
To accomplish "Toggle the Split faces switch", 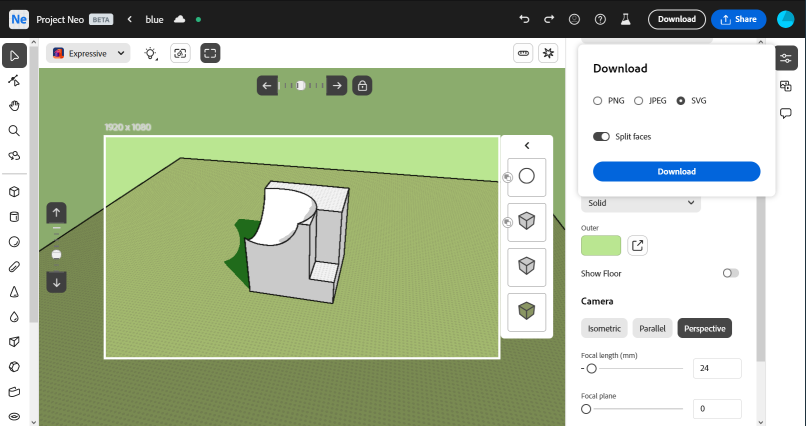I will [601, 136].
